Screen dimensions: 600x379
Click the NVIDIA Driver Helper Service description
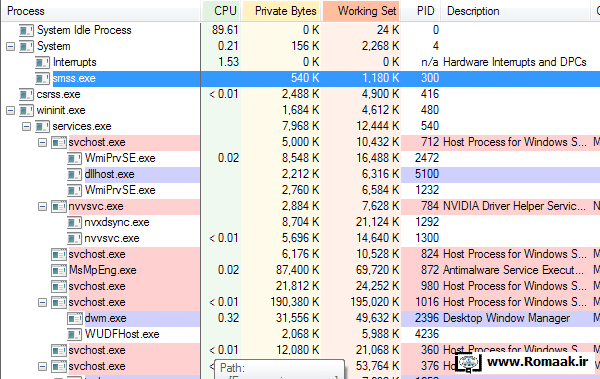(x=514, y=206)
